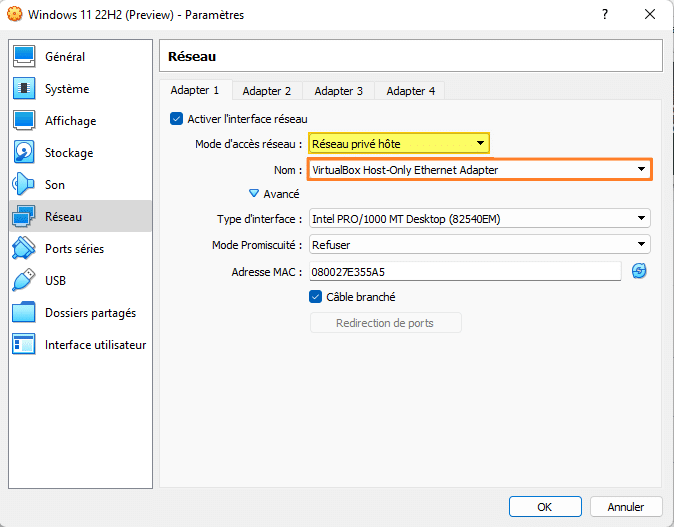Open Interface utilisateur settings
674x527 pixels.
(x=95, y=345)
